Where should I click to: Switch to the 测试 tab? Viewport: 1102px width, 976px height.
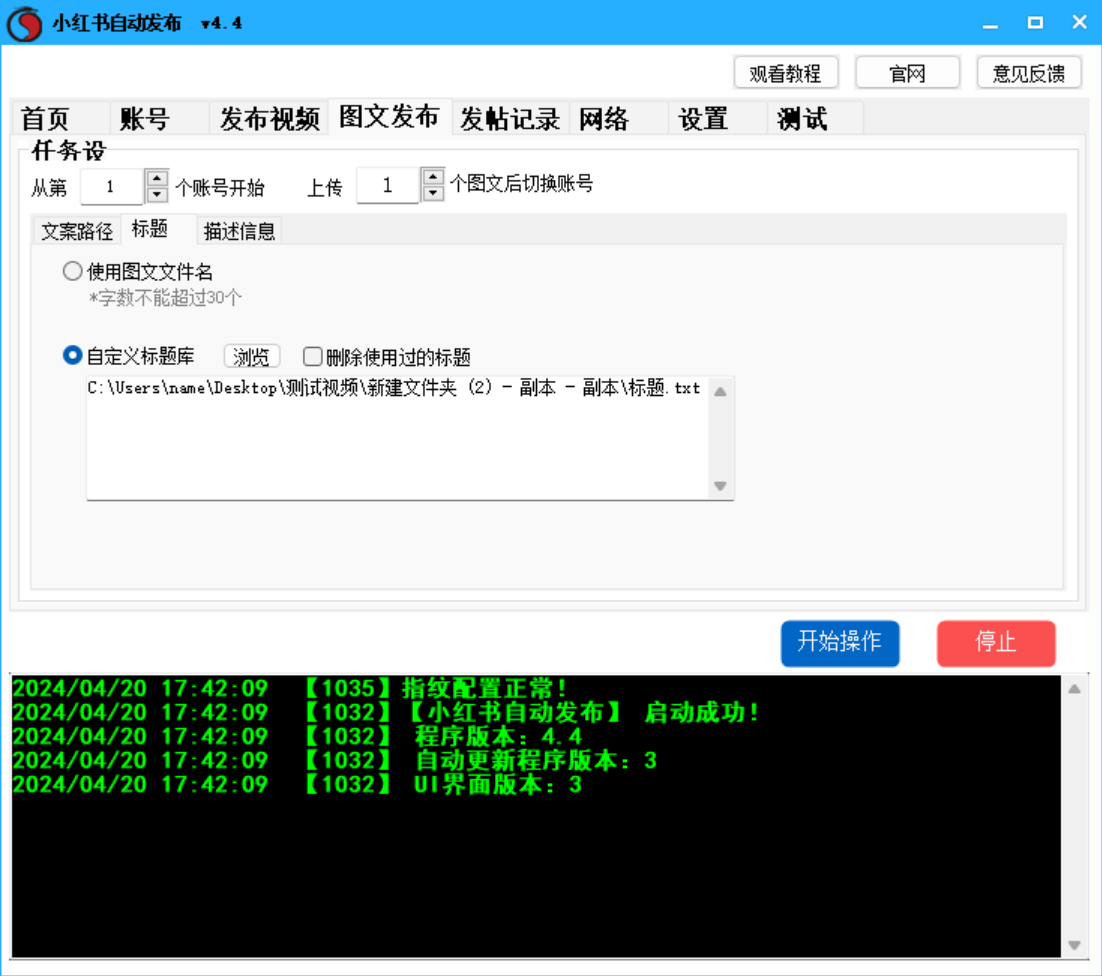click(x=816, y=118)
